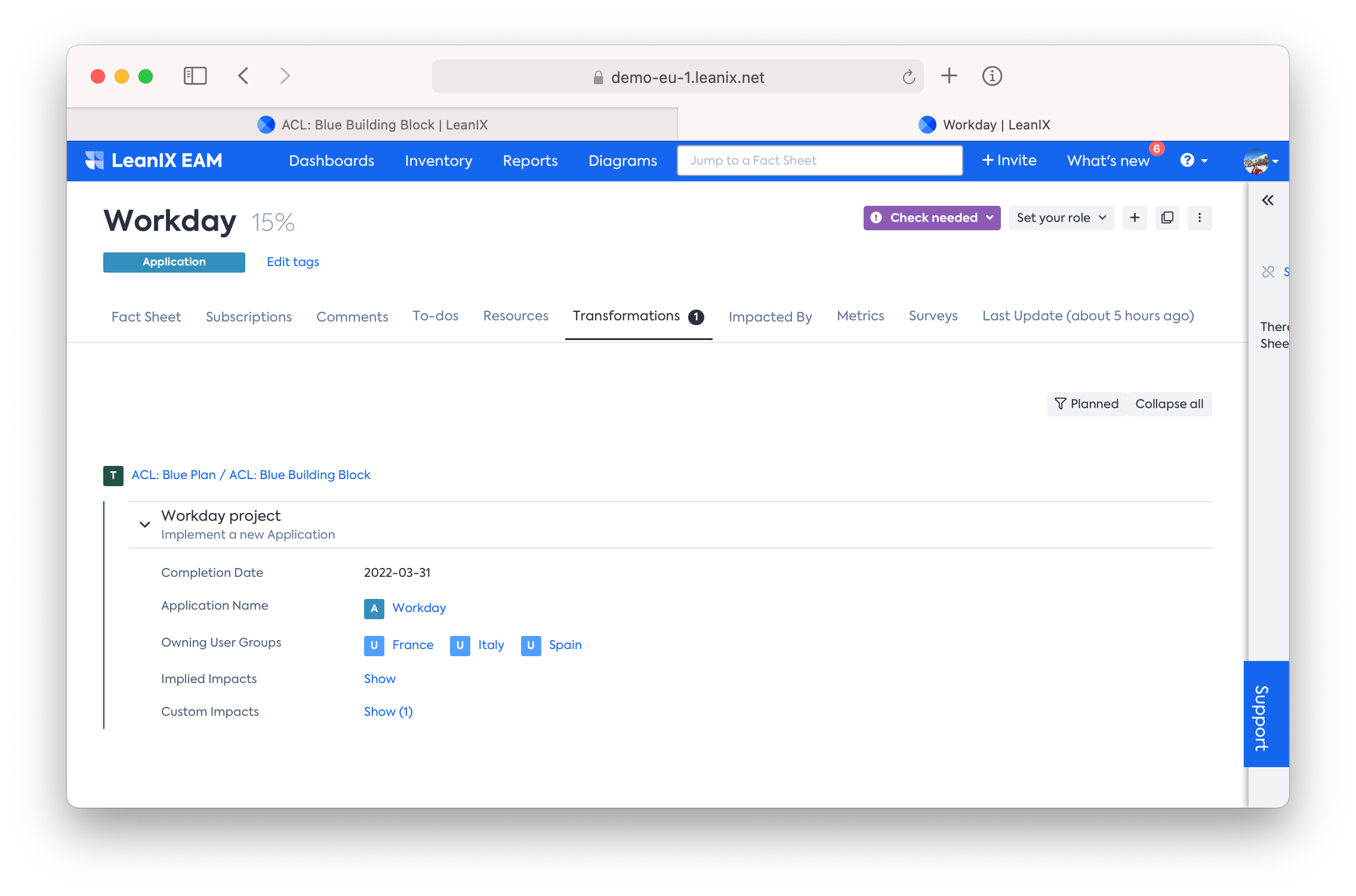Image resolution: width=1356 pixels, height=896 pixels.
Task: Switch to ACL: Blue Building Block browser tab
Action: click(372, 125)
